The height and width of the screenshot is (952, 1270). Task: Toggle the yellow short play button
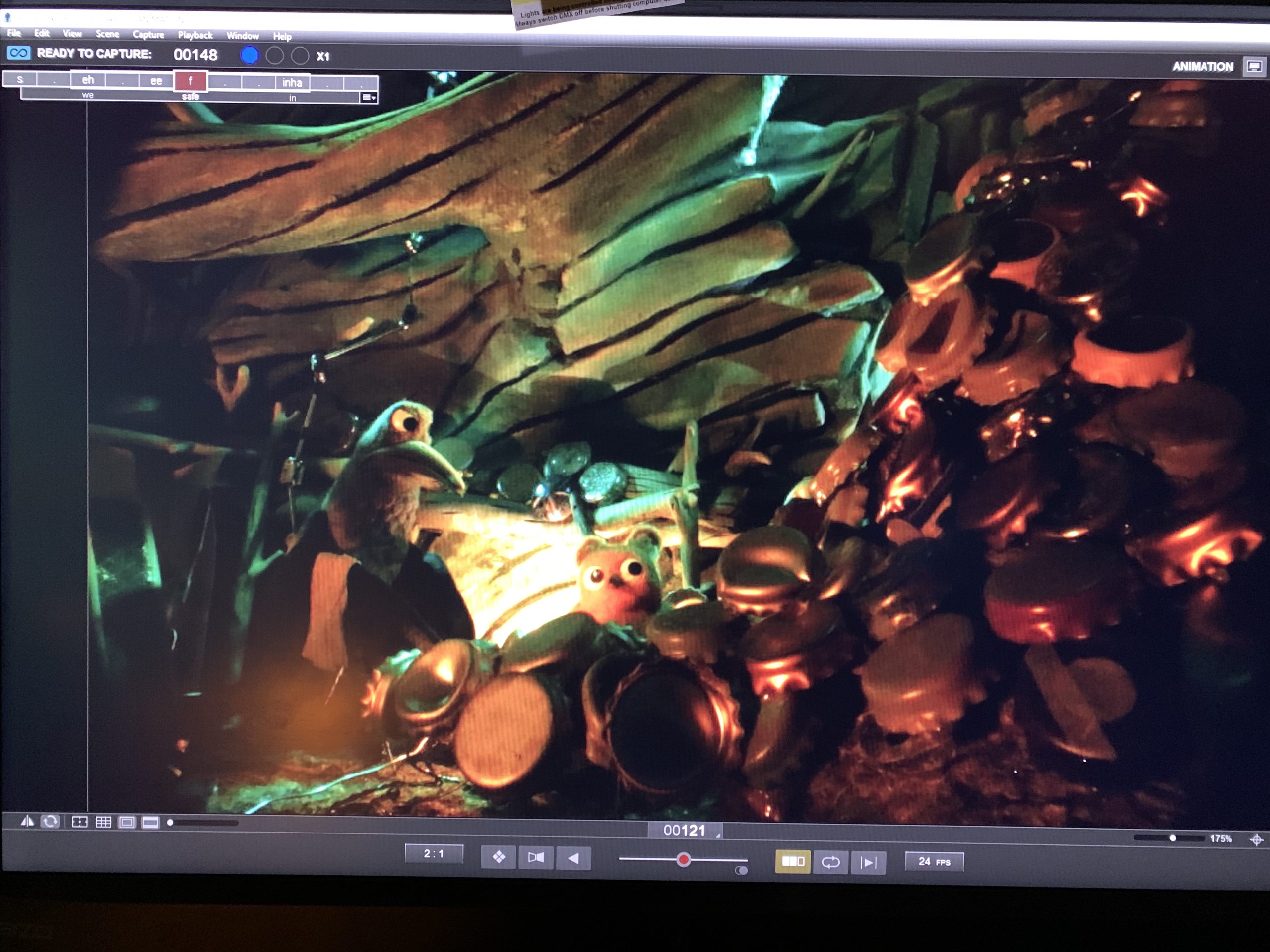(793, 861)
